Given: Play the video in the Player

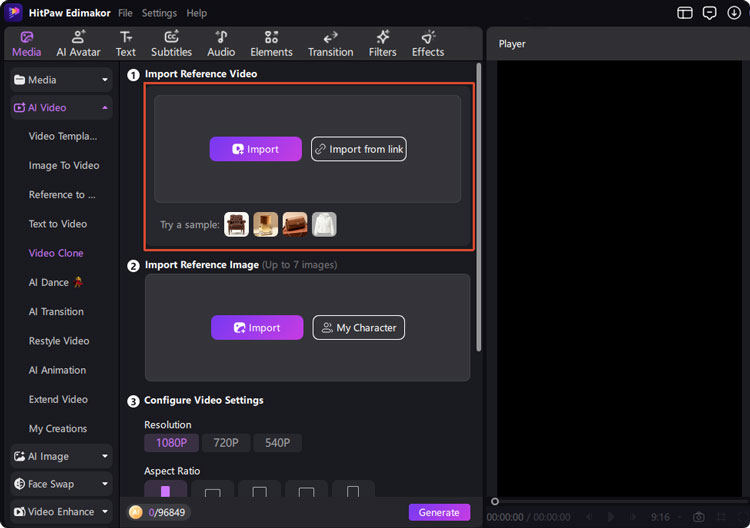Looking at the screenshot, I should point(611,517).
